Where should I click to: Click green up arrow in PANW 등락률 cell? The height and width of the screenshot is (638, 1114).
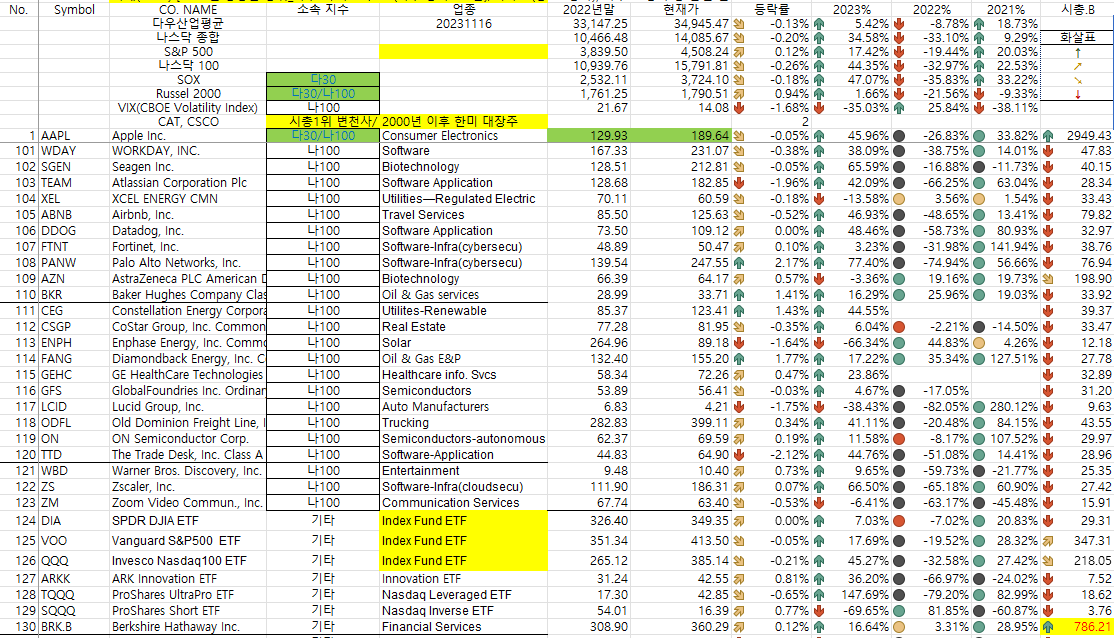(x=739, y=263)
